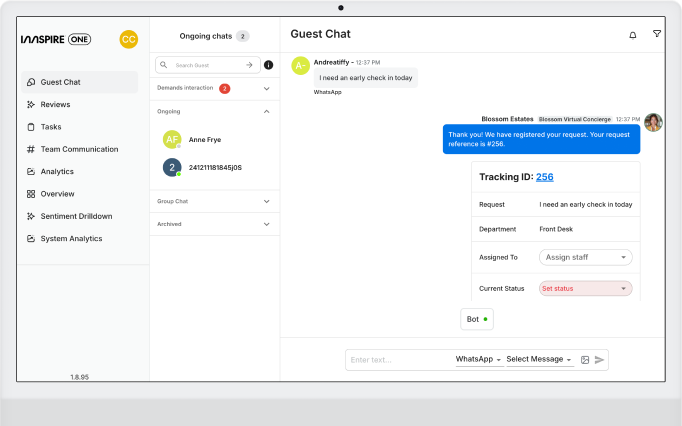This screenshot has width=682, height=426.
Task: Open the Set status dropdown
Action: (x=585, y=288)
